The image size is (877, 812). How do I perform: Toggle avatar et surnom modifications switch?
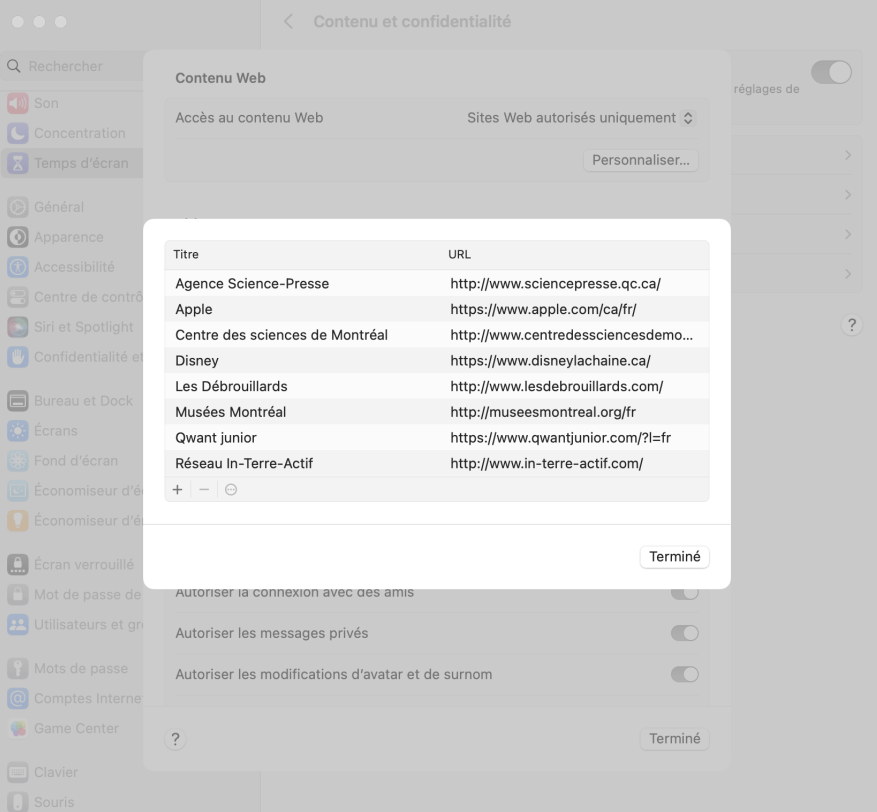click(x=685, y=674)
